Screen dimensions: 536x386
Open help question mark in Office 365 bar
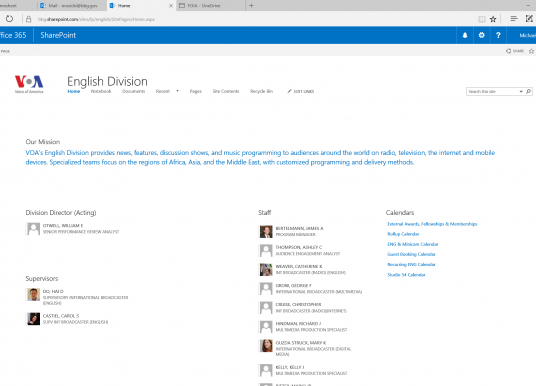click(x=498, y=35)
